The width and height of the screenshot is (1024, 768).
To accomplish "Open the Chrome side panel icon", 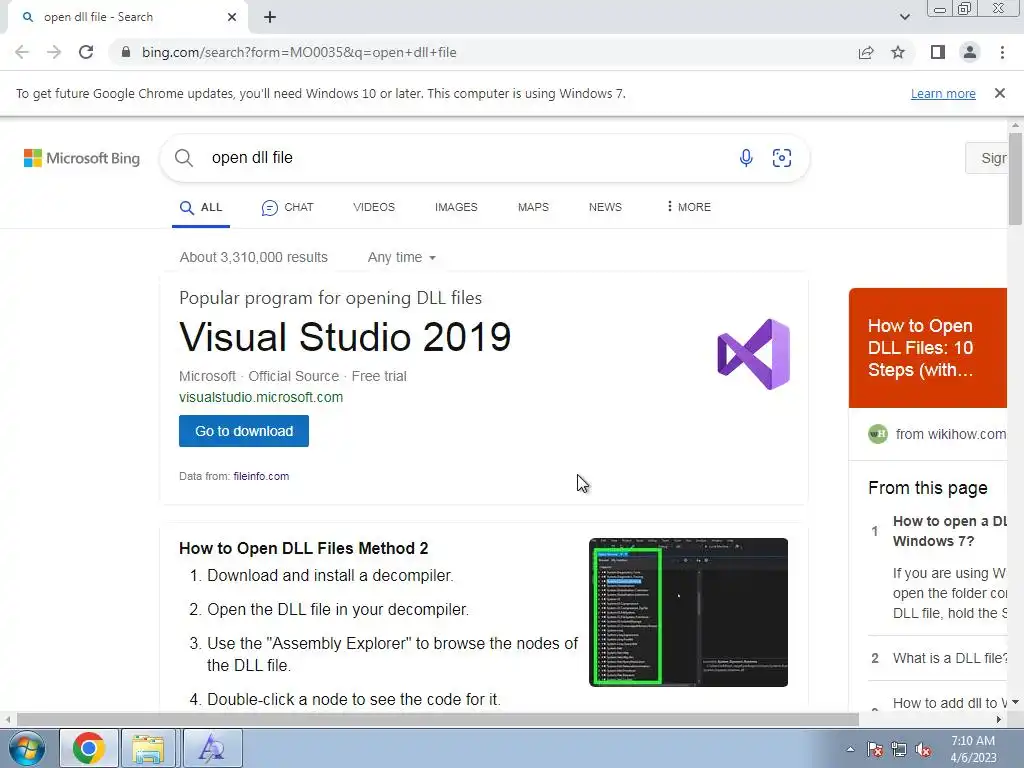I will [x=938, y=52].
